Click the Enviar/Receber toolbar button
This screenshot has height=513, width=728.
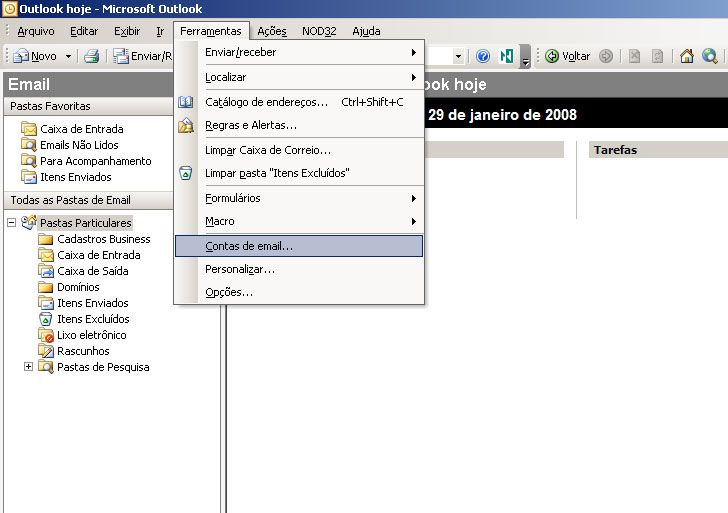(142, 56)
